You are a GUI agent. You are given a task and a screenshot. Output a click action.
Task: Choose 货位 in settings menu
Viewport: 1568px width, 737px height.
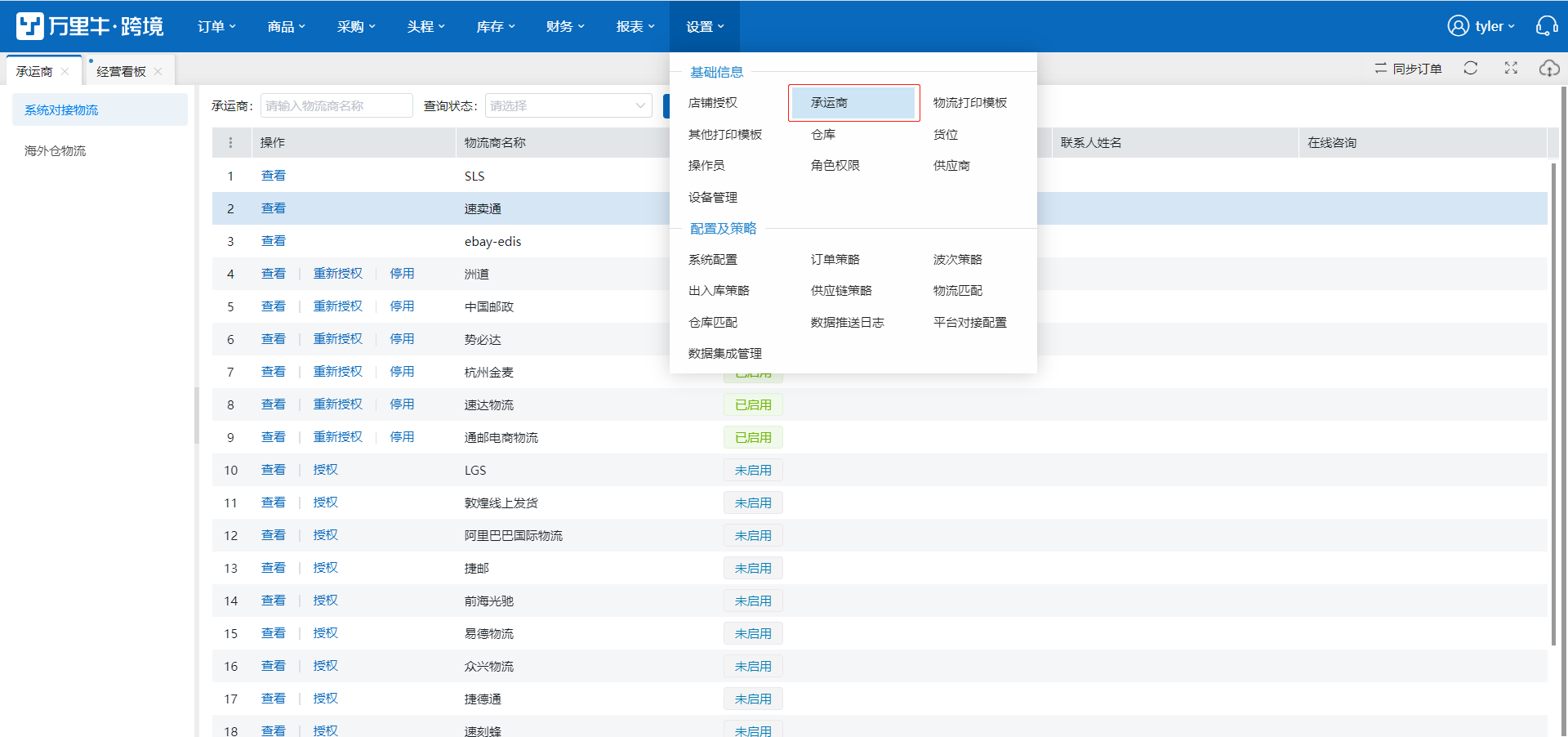point(946,134)
